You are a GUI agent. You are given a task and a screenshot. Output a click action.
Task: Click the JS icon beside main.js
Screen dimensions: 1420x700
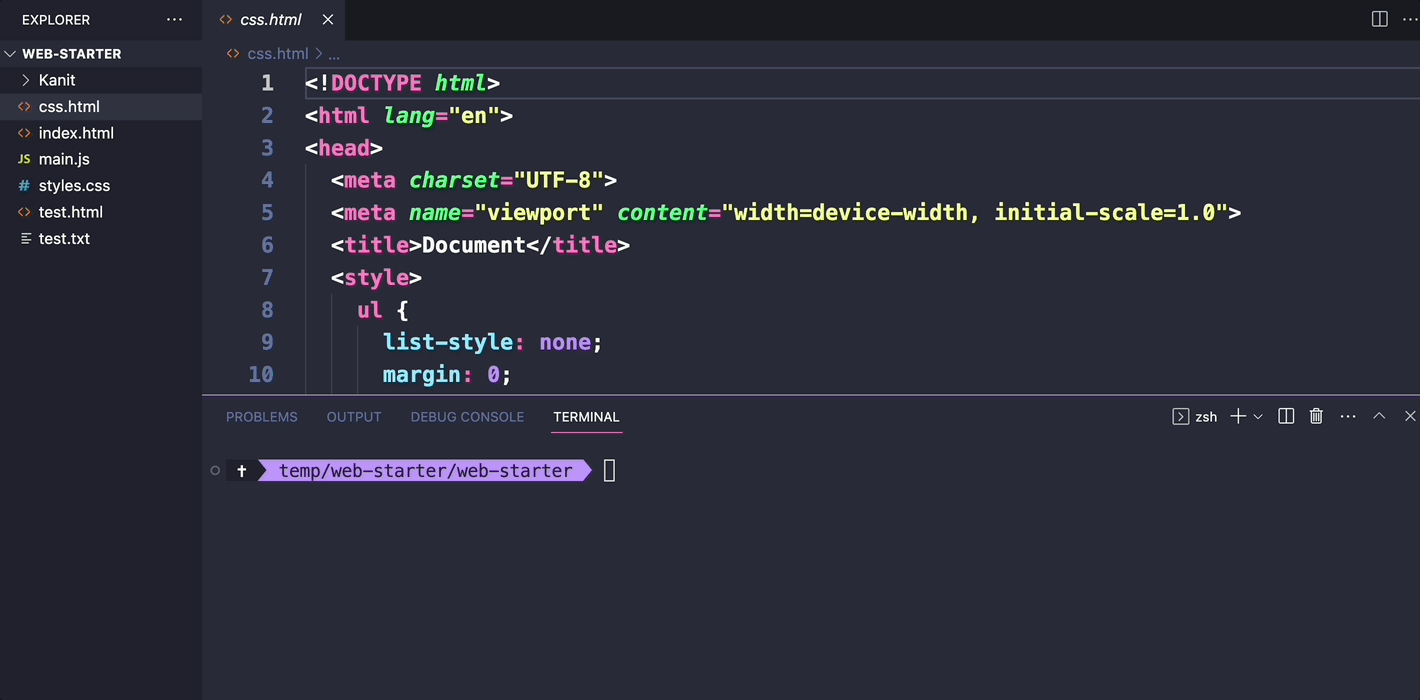pos(24,159)
